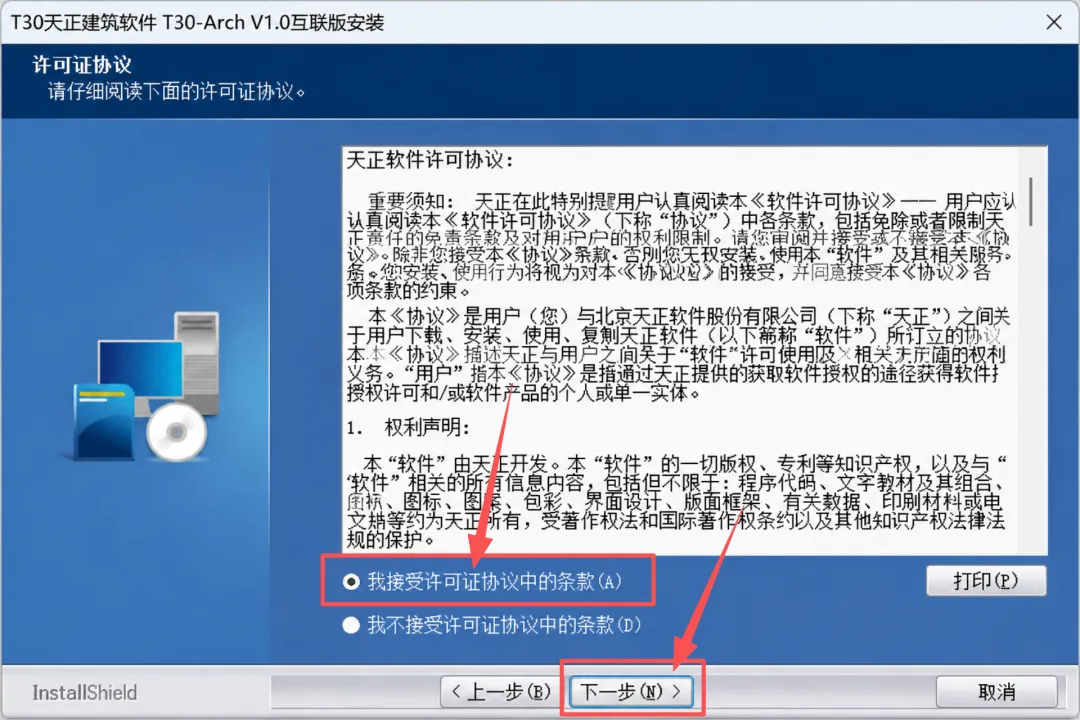Viewport: 1080px width, 720px height.
Task: Close the installer window
Action: click(x=1053, y=23)
